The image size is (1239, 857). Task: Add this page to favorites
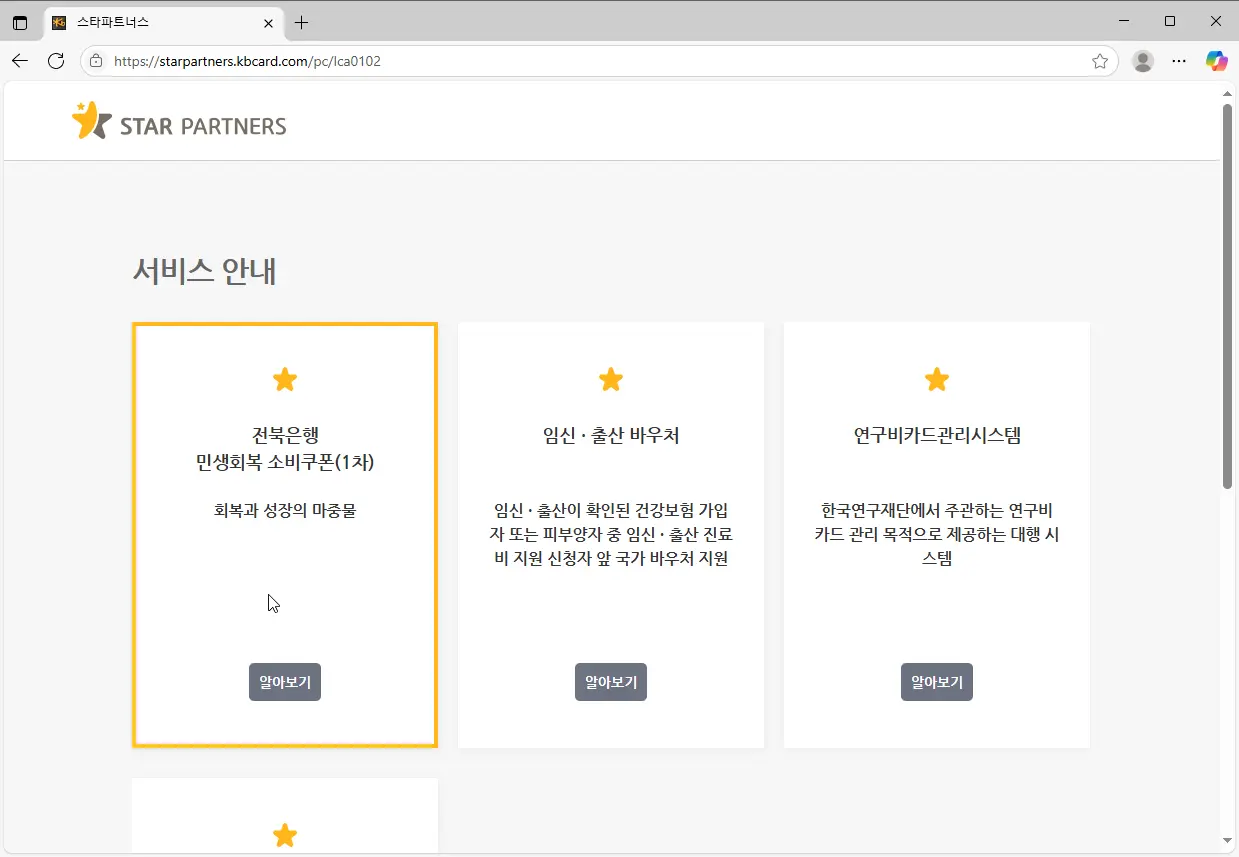(1100, 61)
